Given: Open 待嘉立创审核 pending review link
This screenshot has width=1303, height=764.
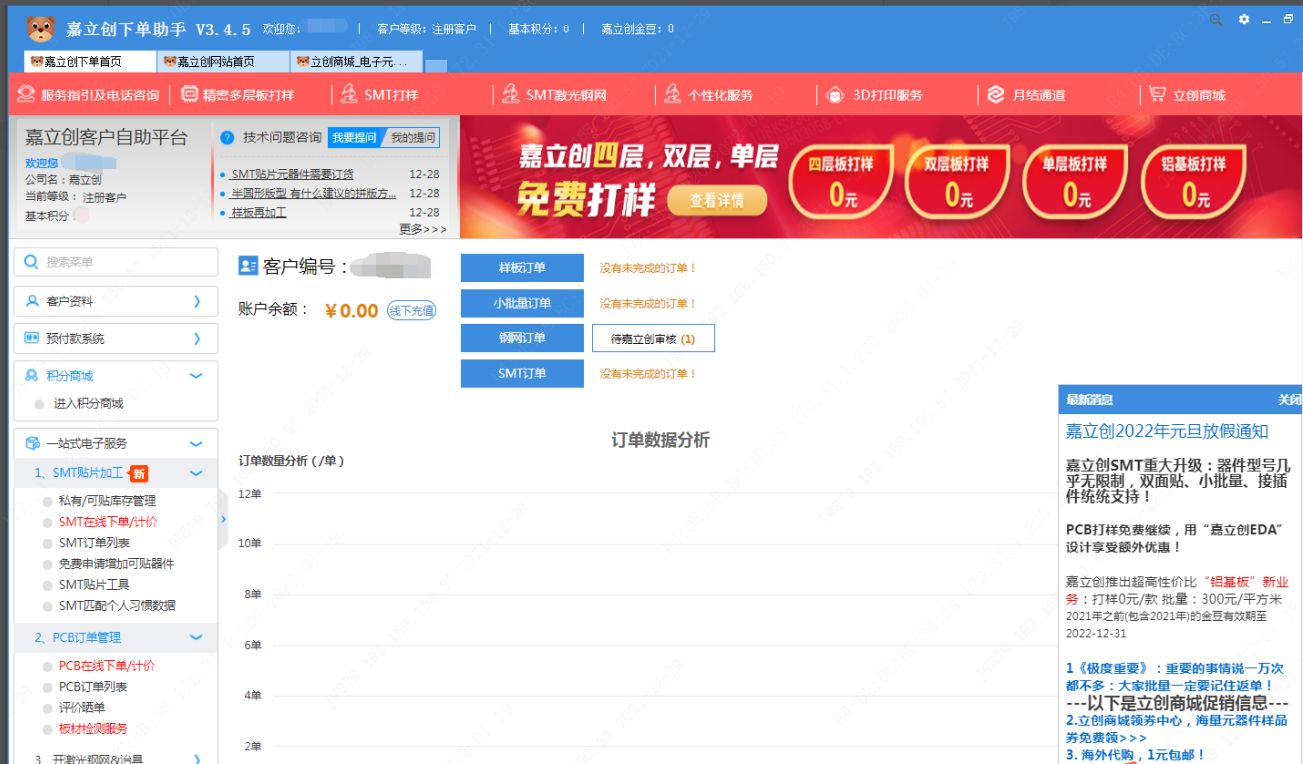Looking at the screenshot, I should (653, 339).
